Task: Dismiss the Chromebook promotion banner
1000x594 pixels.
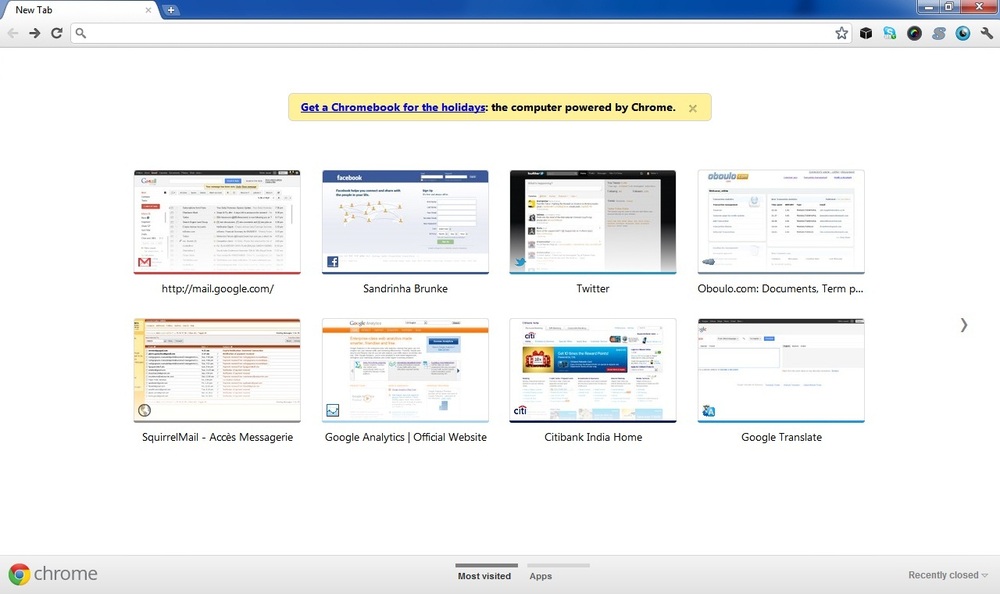Action: (x=692, y=108)
